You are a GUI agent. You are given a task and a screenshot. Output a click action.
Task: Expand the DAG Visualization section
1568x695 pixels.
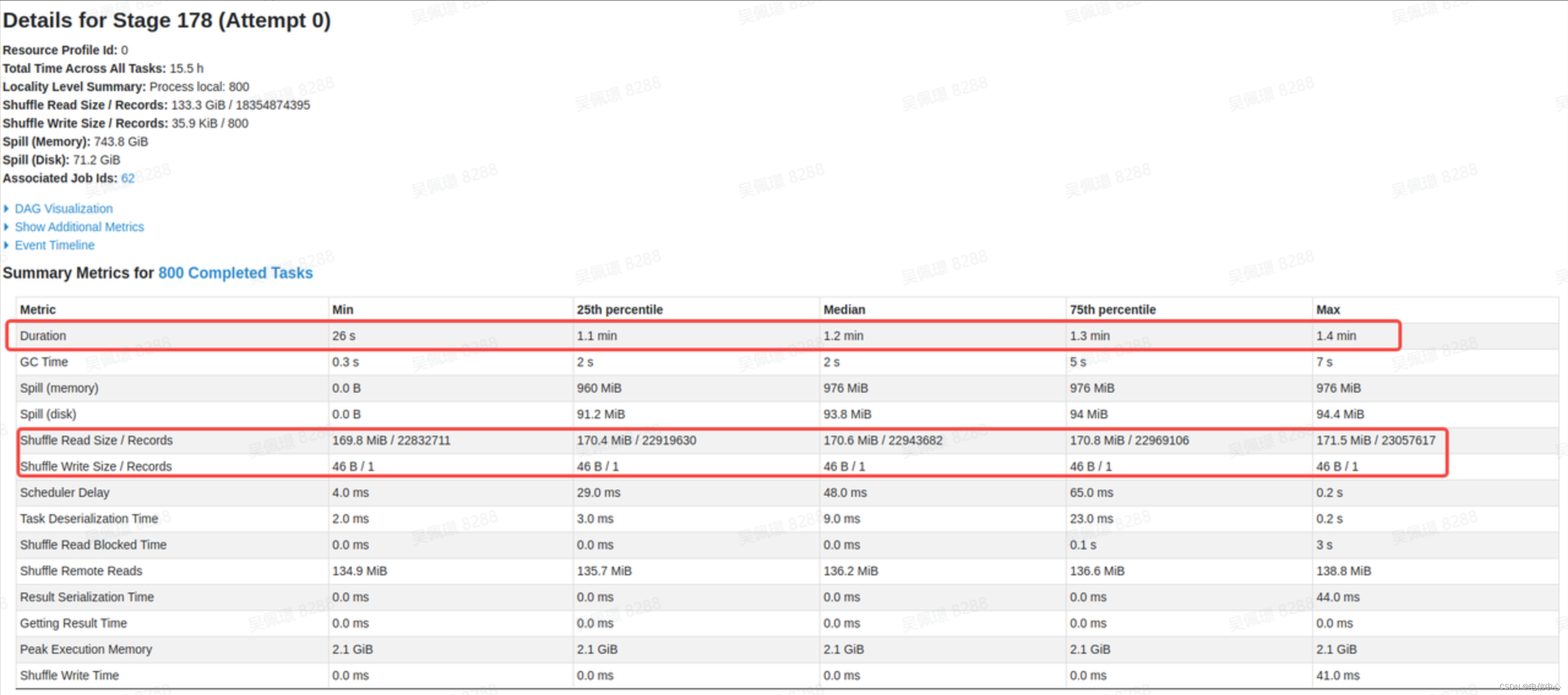tap(63, 209)
